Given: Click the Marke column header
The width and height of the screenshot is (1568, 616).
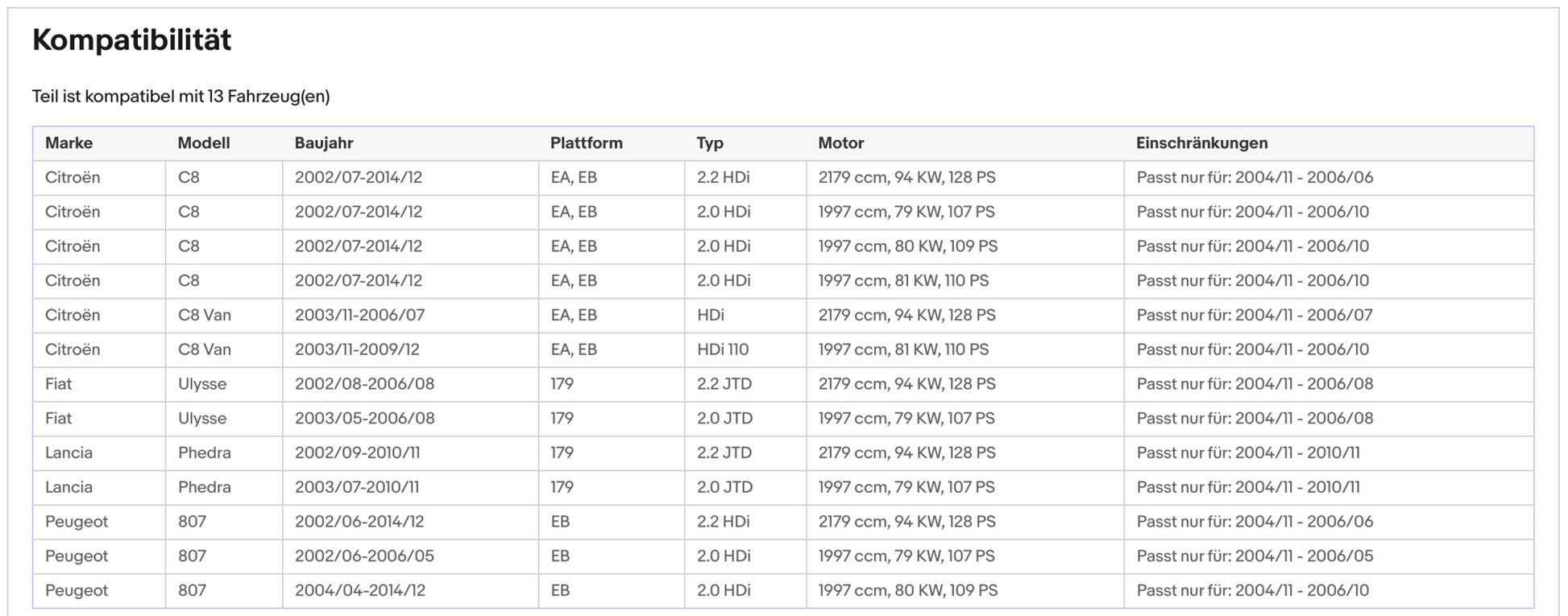Looking at the screenshot, I should point(68,143).
